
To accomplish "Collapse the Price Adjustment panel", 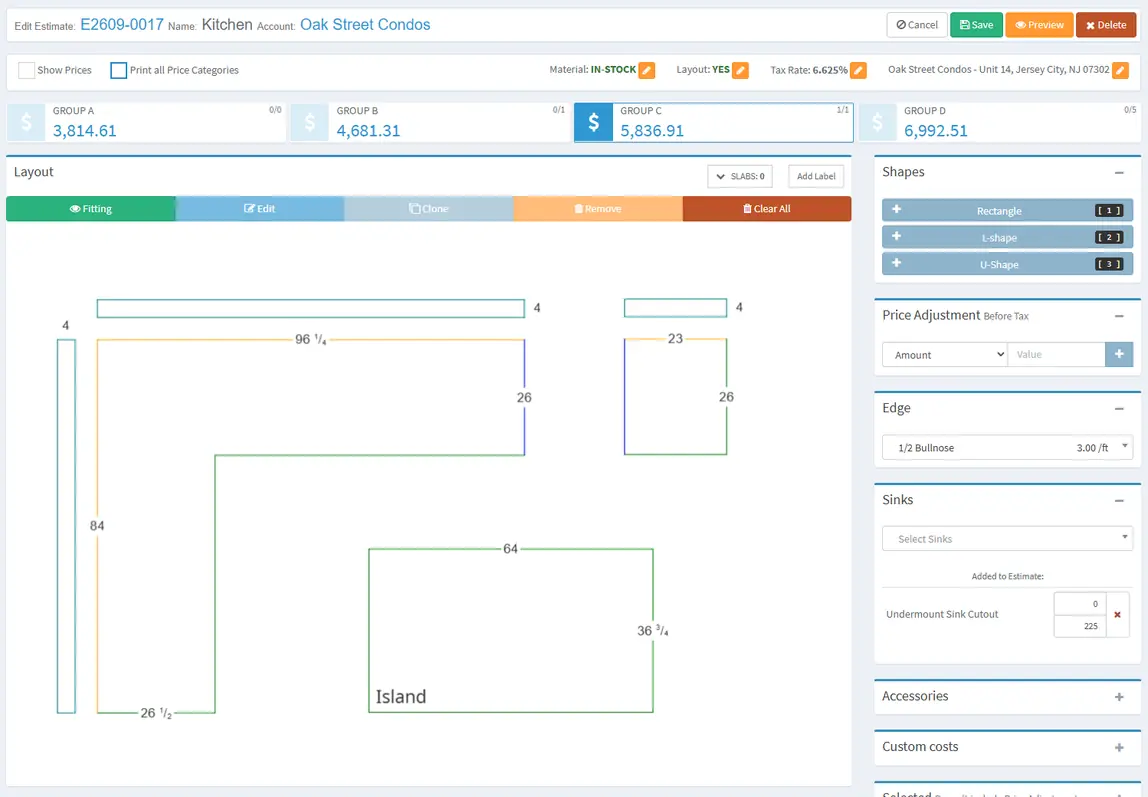I will [1119, 316].
